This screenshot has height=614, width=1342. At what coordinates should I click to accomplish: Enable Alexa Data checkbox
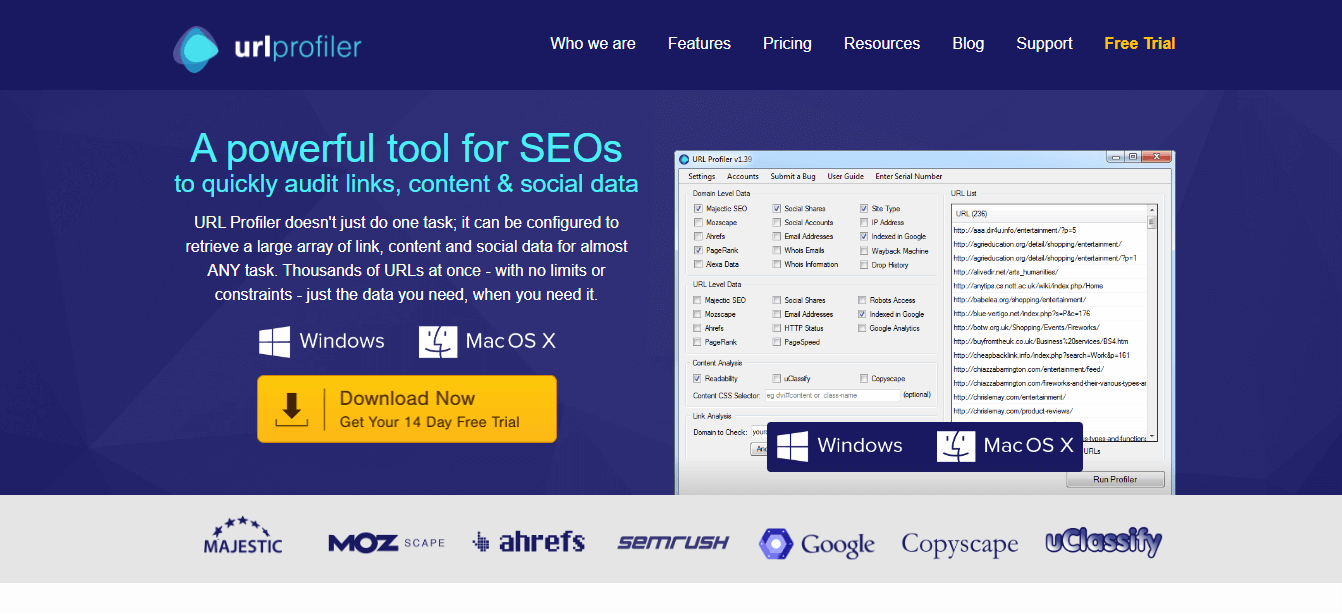point(698,264)
